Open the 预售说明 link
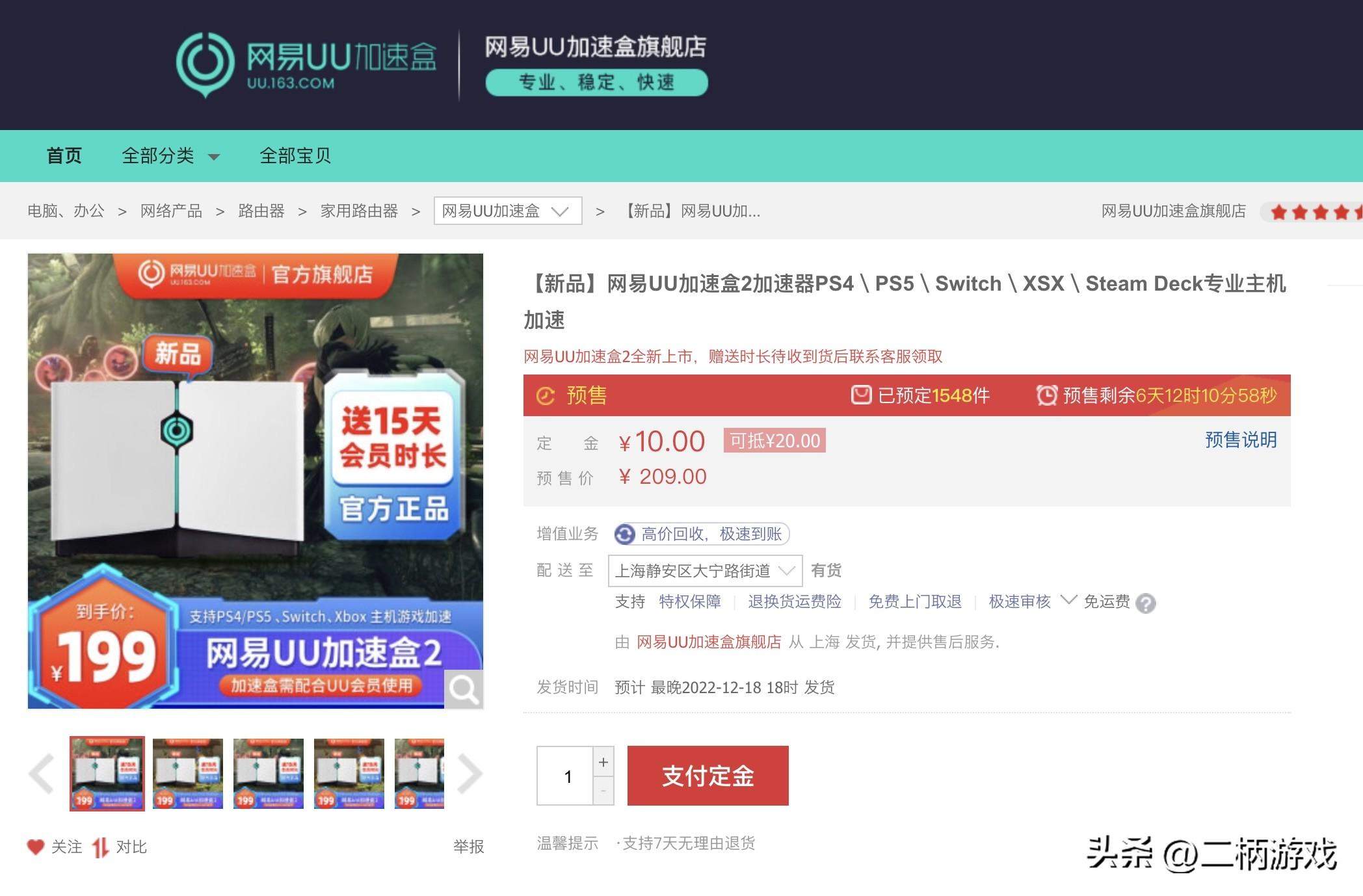 click(1240, 440)
